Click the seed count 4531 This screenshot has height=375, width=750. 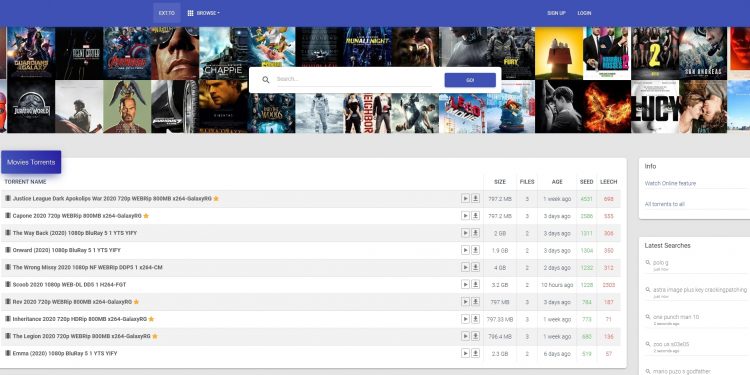coord(586,199)
